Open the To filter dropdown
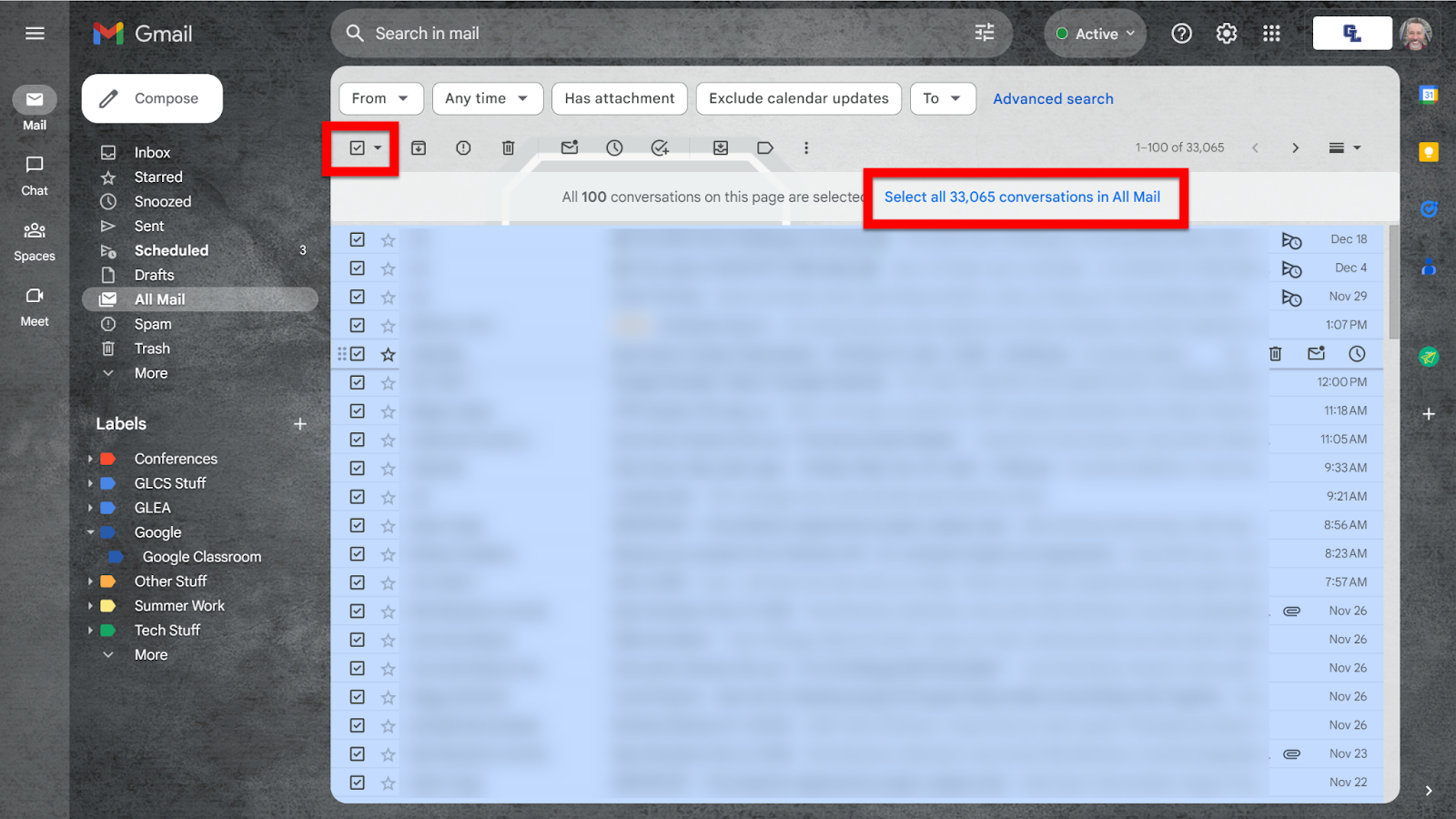Viewport: 1456px width, 819px height. tap(943, 98)
